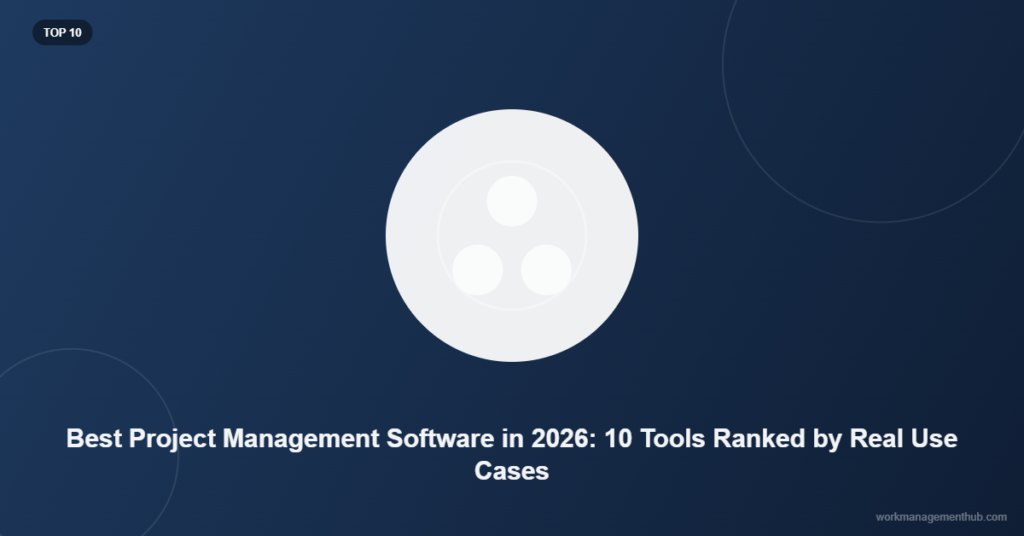This screenshot has width=1024, height=536.
Task: Click the bottom-left dot in the logo
Action: coord(477,270)
